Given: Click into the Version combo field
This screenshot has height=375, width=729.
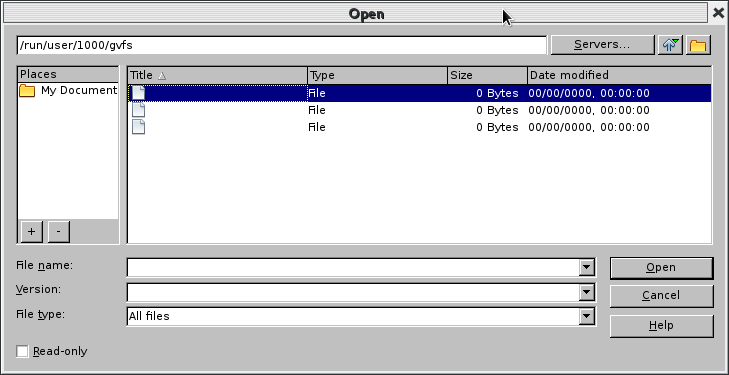Looking at the screenshot, I should (x=353, y=292).
